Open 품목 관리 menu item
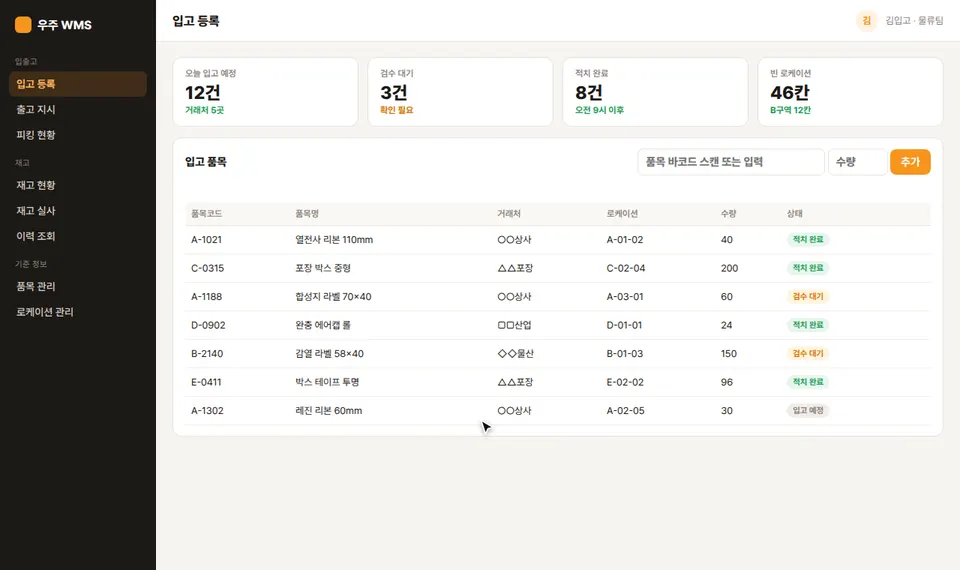960x570 pixels. 78,286
